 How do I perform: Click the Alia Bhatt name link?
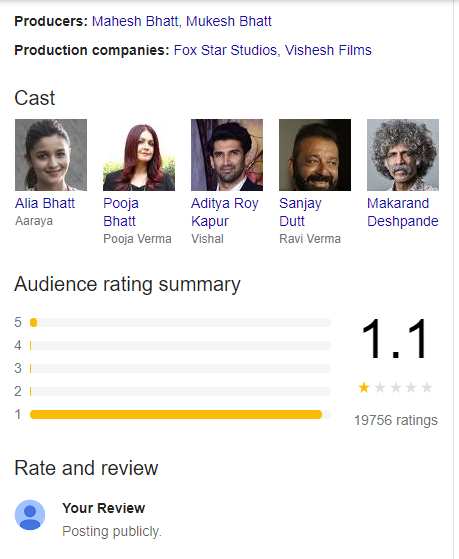45,203
